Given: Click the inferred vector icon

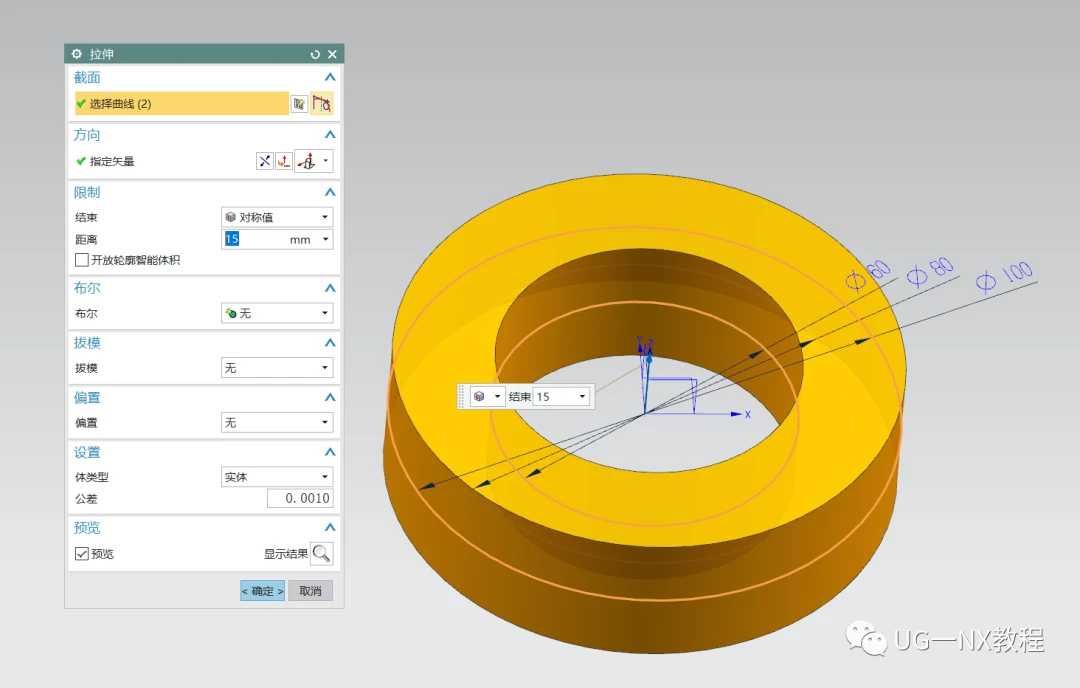Looking at the screenshot, I should 307,161.
